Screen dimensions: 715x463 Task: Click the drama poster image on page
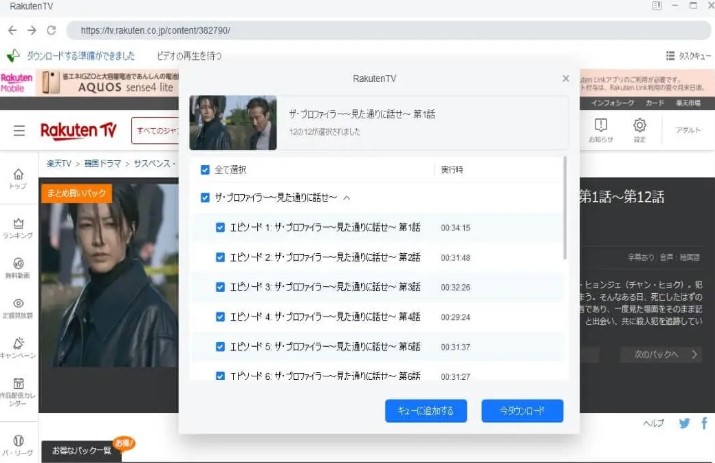point(109,275)
